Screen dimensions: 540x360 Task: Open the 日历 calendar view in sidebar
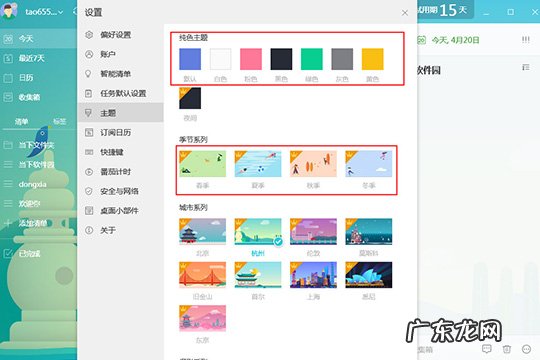pos(39,78)
